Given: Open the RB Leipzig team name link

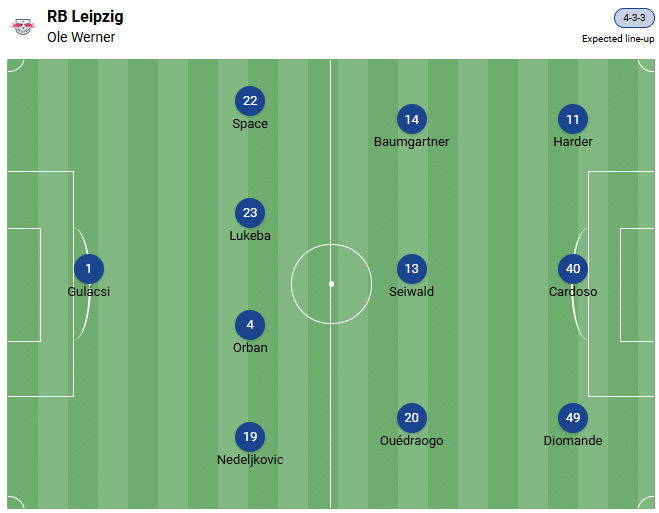Looking at the screenshot, I should [85, 17].
